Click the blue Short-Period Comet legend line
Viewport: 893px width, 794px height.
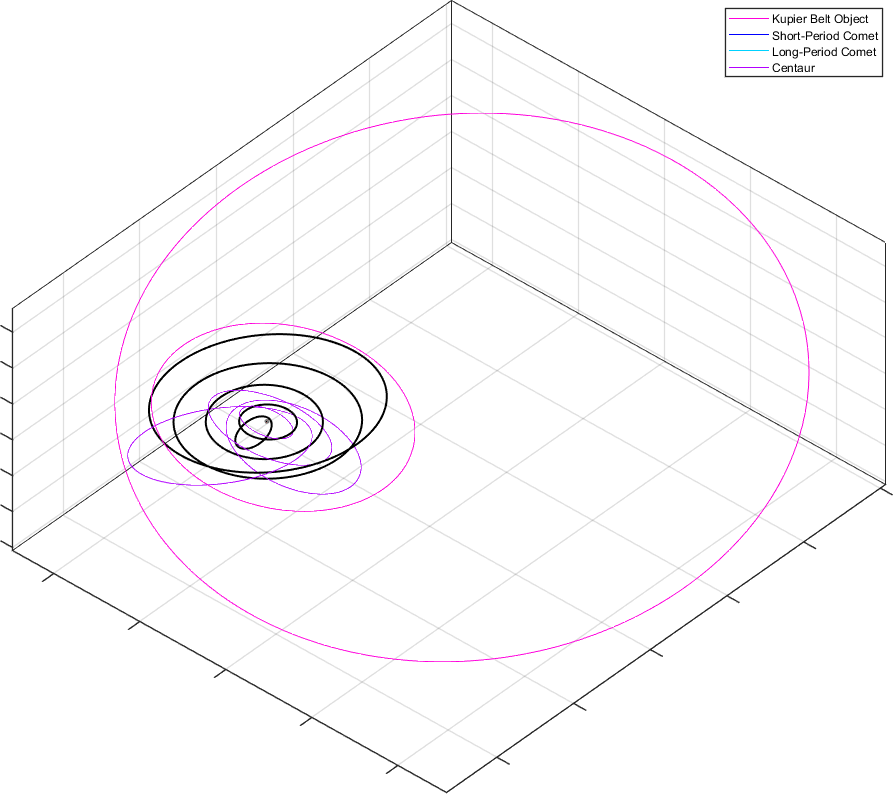(749, 35)
